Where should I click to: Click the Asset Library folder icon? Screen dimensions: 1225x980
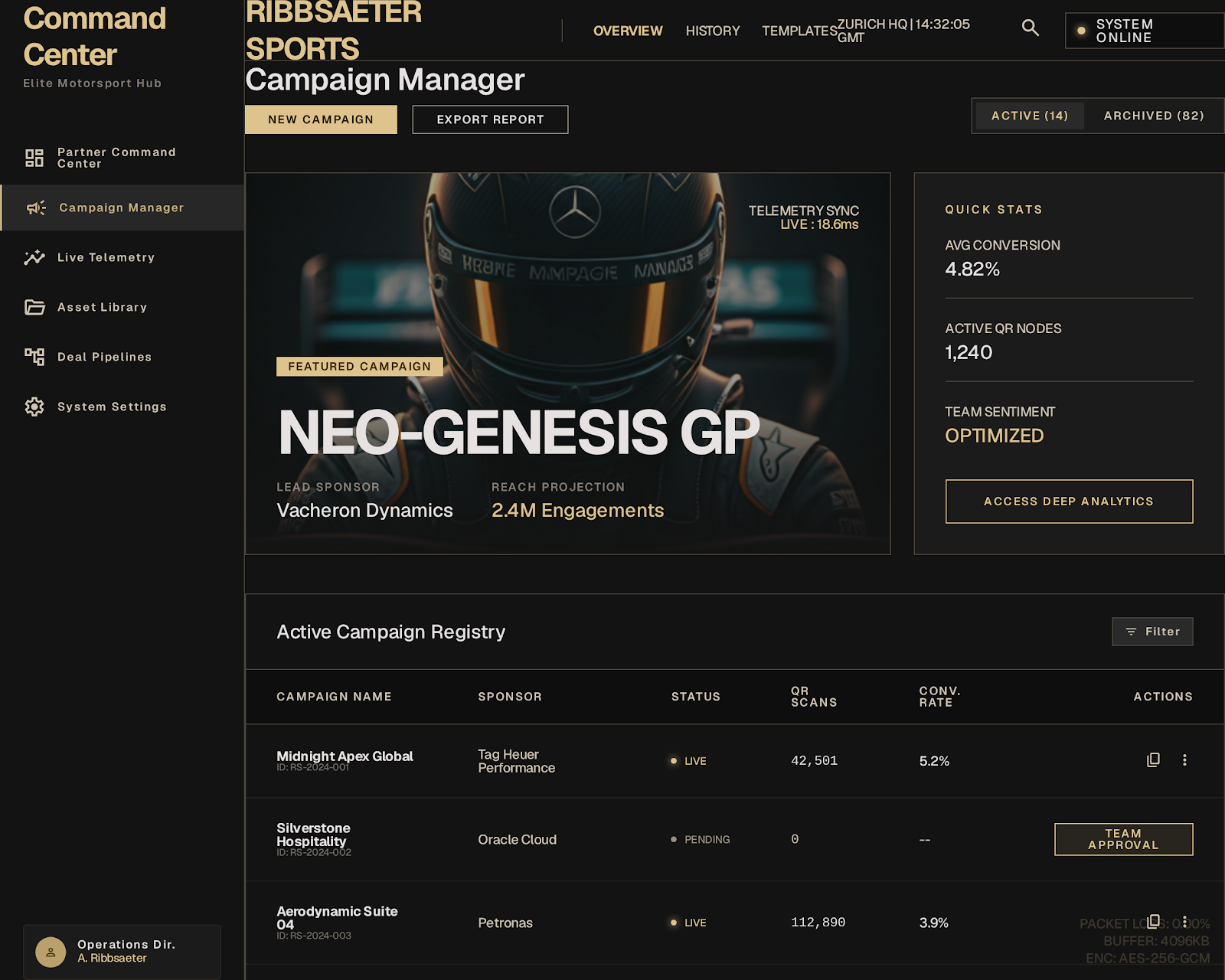pyautogui.click(x=34, y=307)
